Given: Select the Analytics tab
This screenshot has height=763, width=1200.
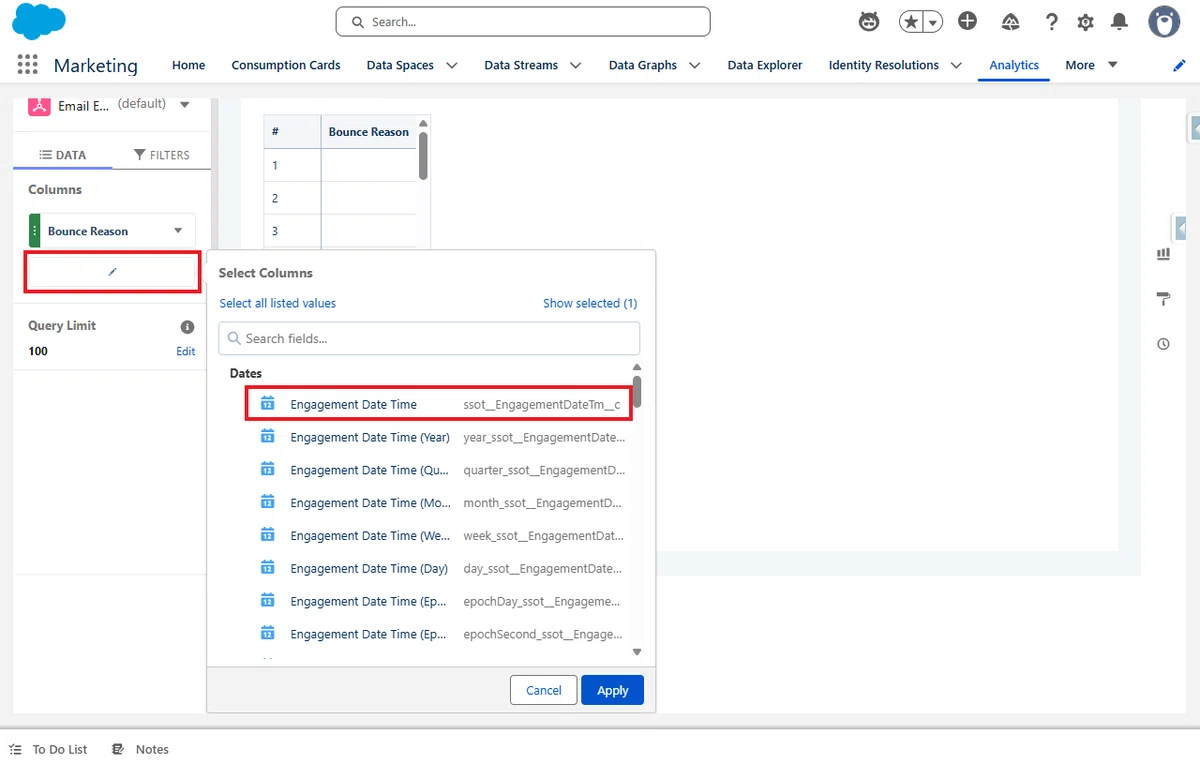Looking at the screenshot, I should 1014,65.
